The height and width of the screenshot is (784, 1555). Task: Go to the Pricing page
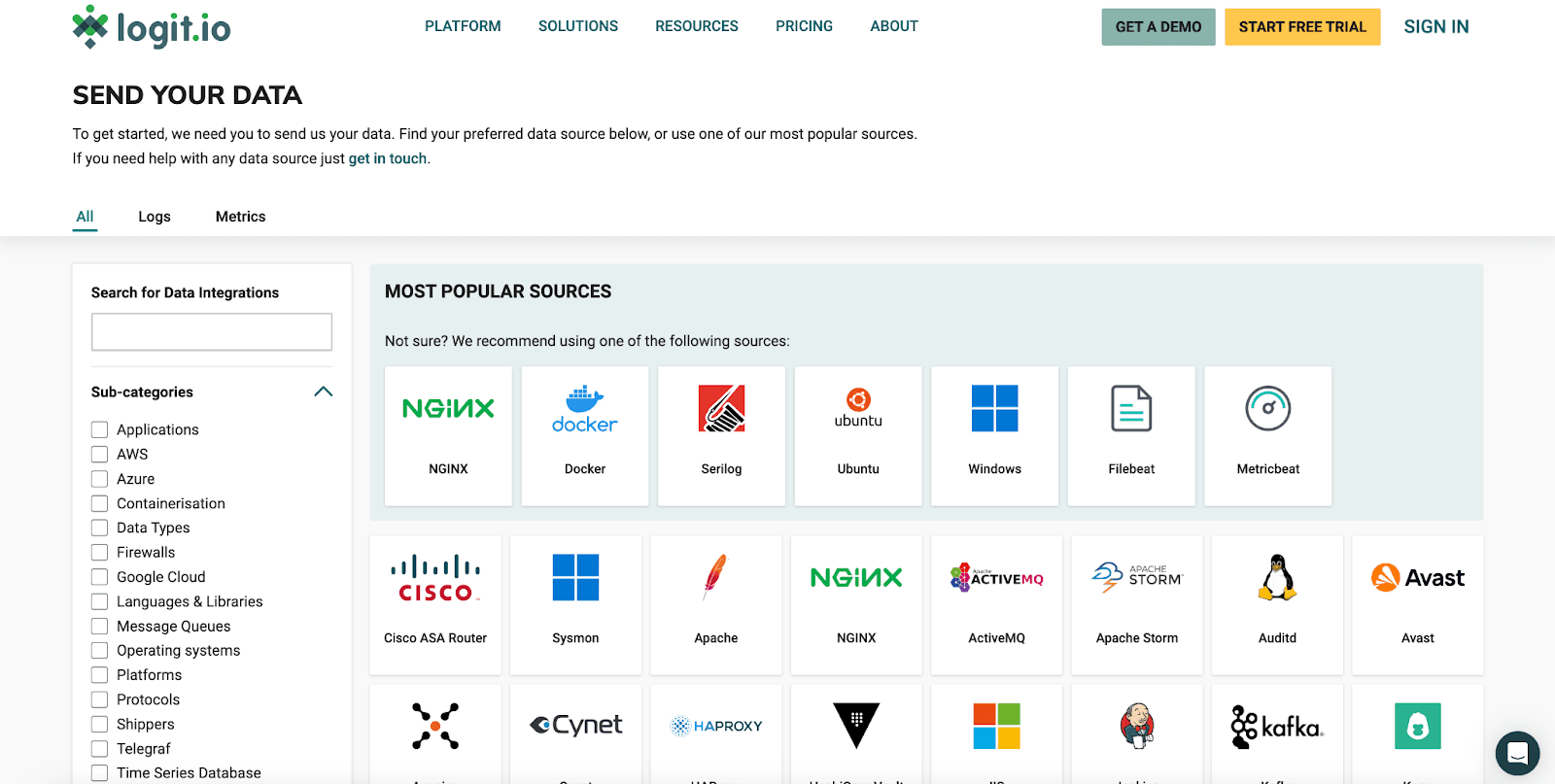(804, 26)
